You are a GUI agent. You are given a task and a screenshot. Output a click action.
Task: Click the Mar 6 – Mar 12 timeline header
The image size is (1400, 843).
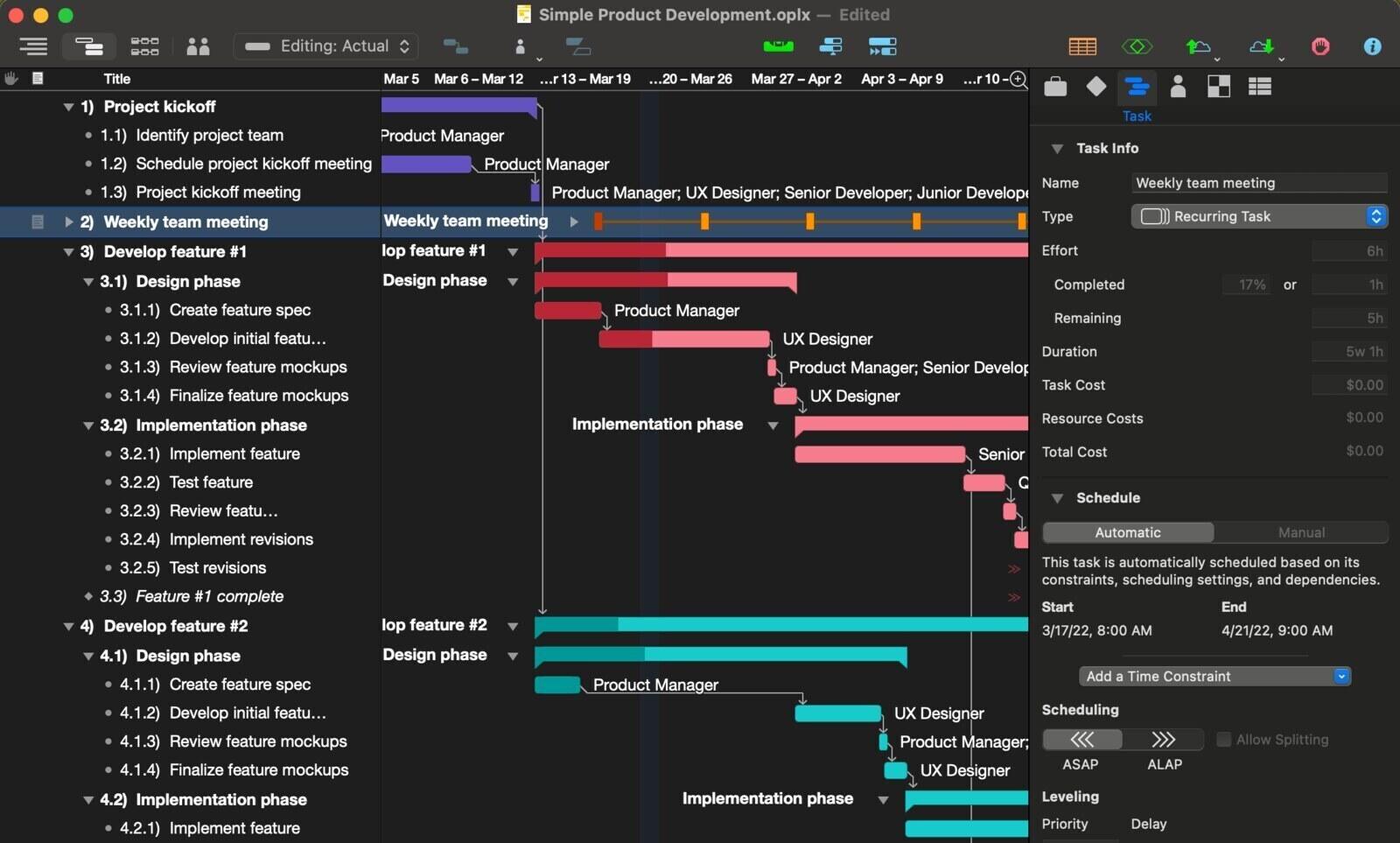click(x=478, y=79)
